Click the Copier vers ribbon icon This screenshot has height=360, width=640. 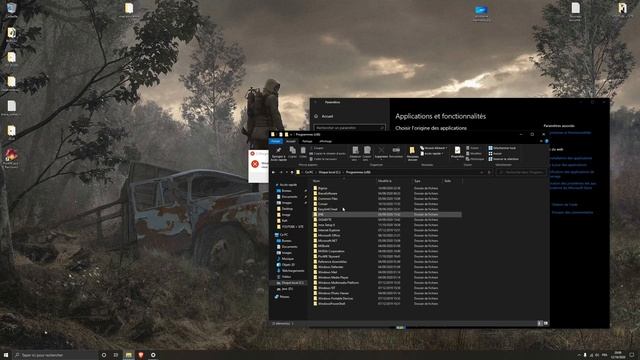pyautogui.click(x=367, y=150)
